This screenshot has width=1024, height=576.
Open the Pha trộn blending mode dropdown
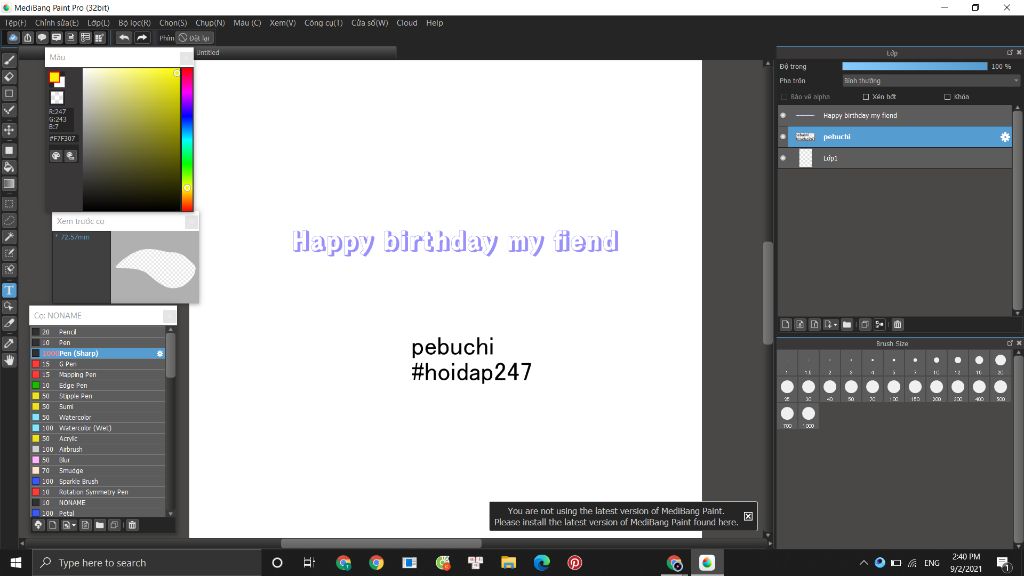tap(930, 81)
